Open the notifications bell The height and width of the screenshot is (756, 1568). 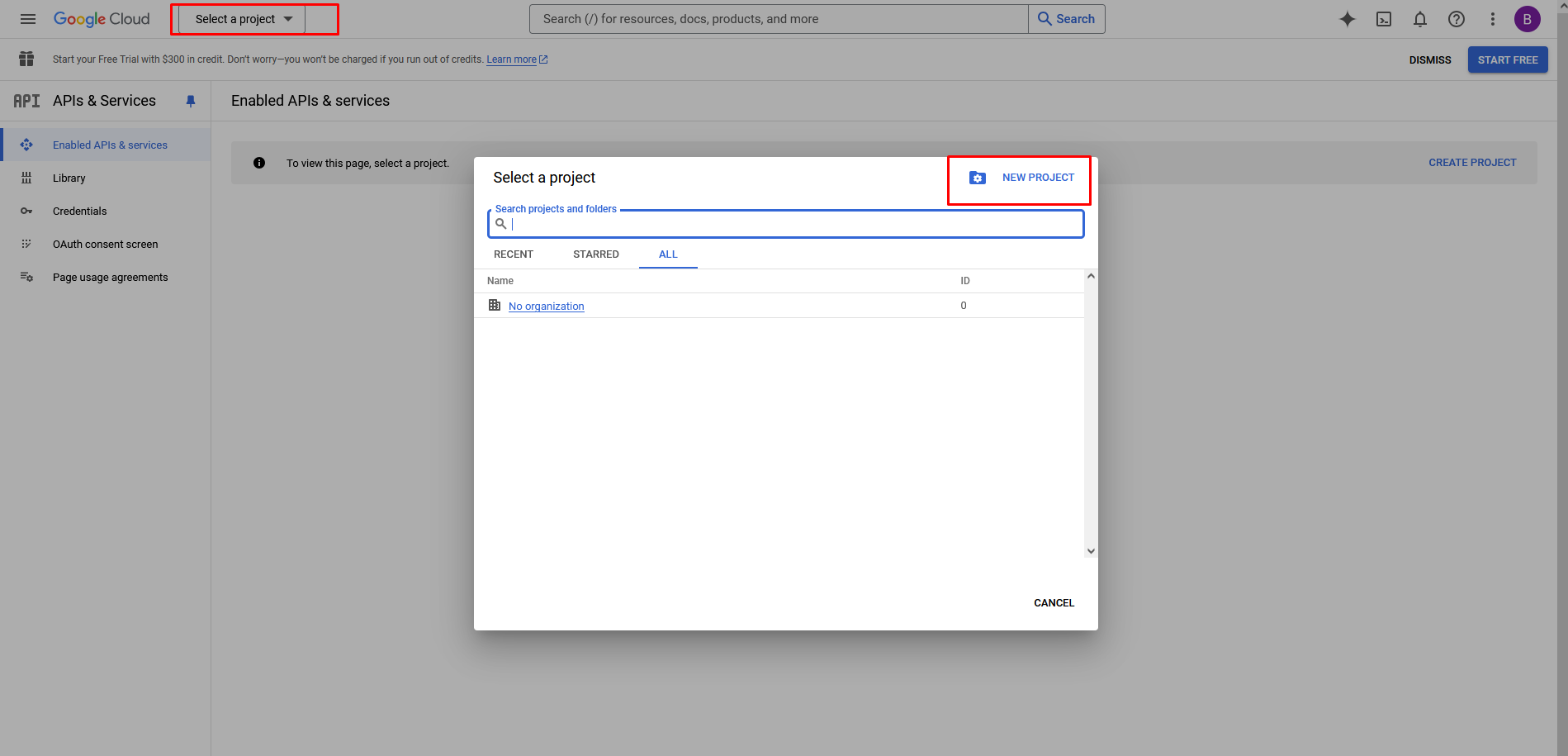click(x=1419, y=19)
